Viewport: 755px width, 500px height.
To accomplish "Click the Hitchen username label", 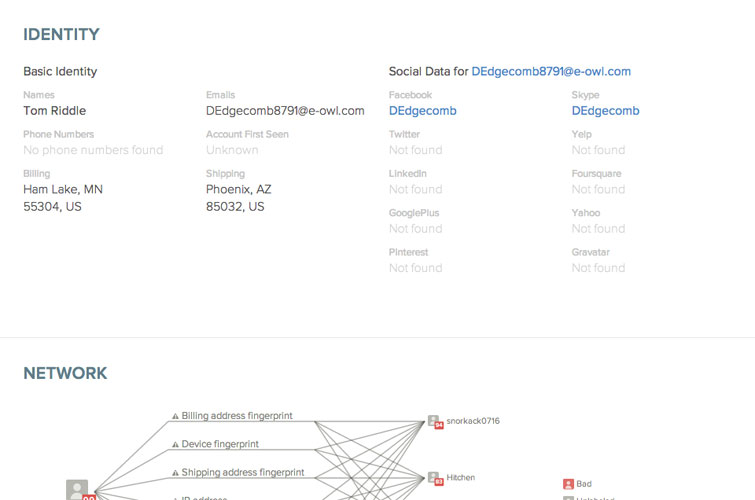I will point(461,477).
